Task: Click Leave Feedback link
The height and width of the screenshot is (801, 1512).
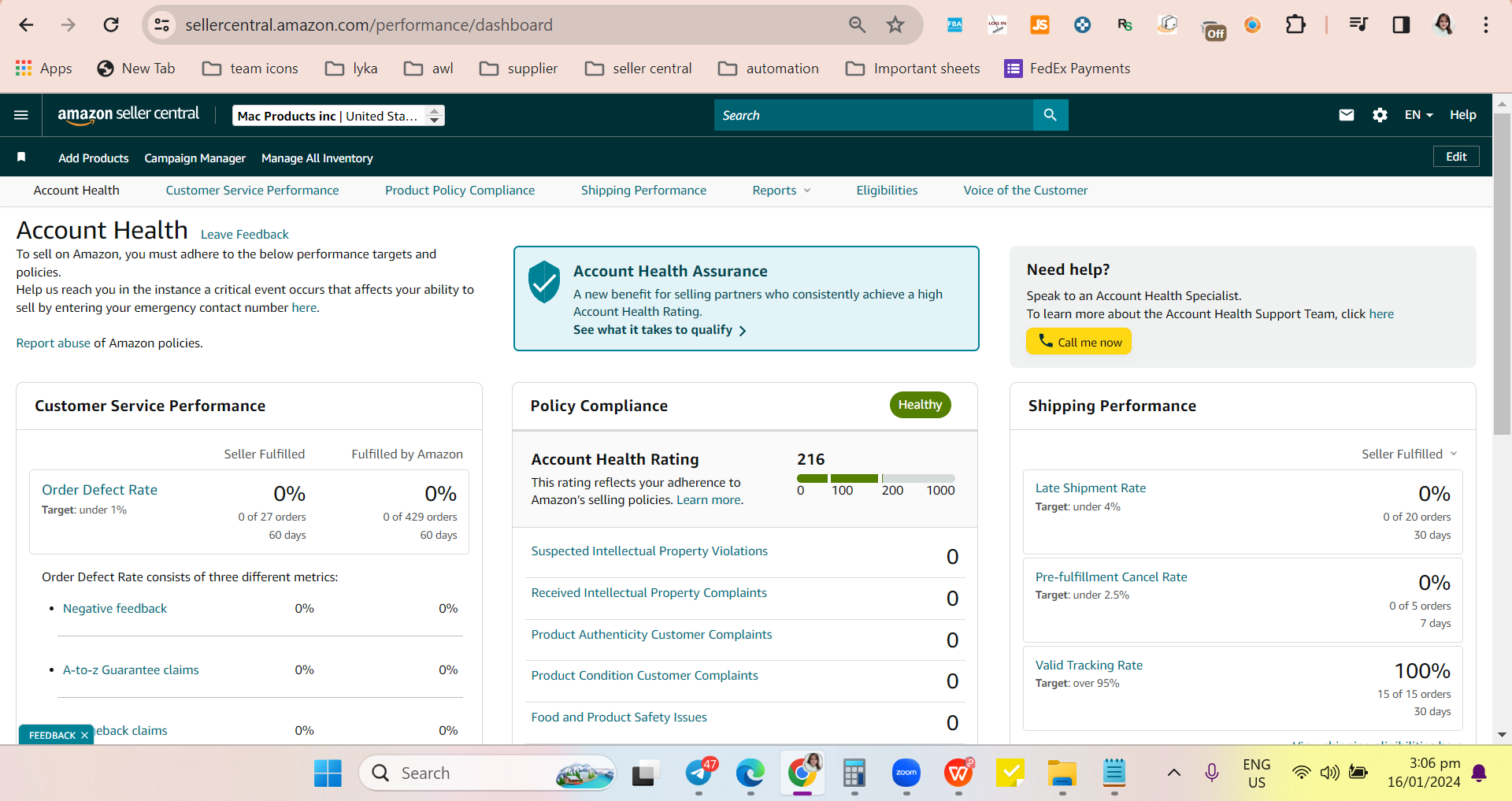Action: pyautogui.click(x=244, y=235)
